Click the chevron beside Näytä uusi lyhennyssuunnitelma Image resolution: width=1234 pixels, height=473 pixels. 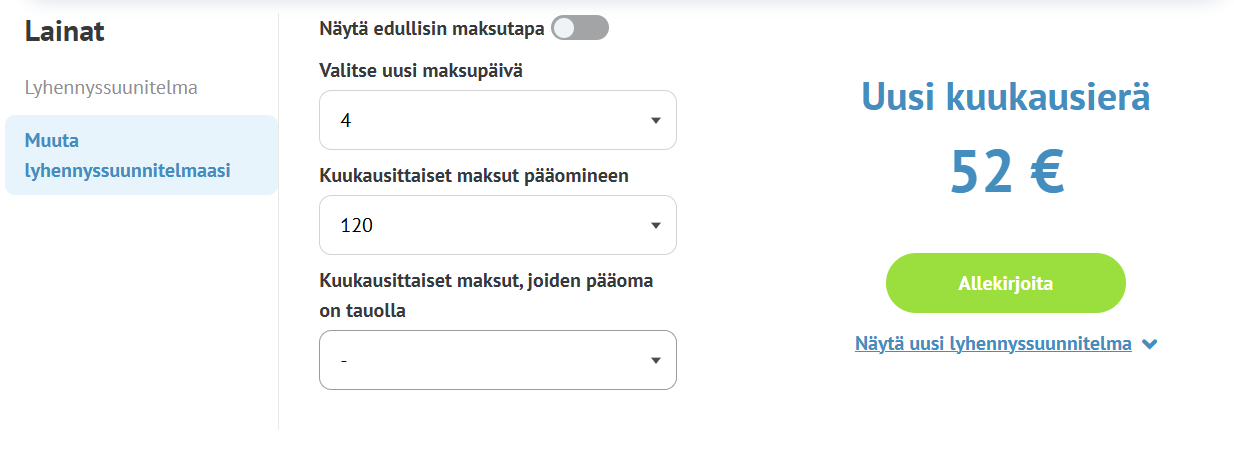(x=1150, y=344)
